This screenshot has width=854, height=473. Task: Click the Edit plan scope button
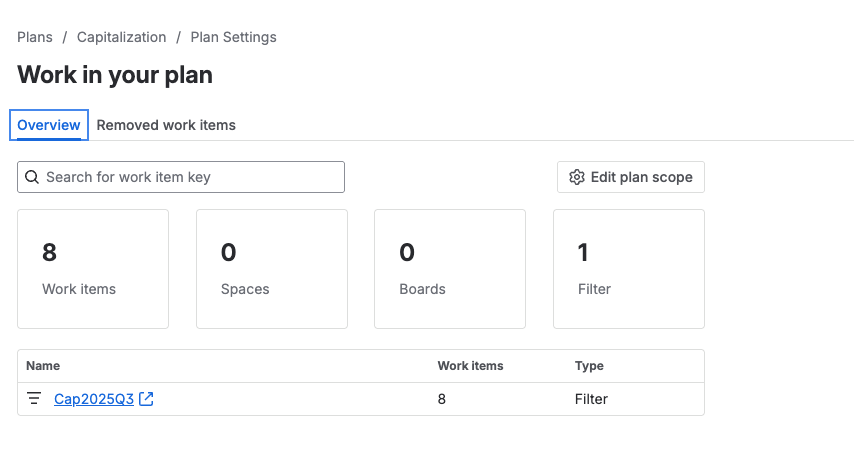[x=631, y=177]
